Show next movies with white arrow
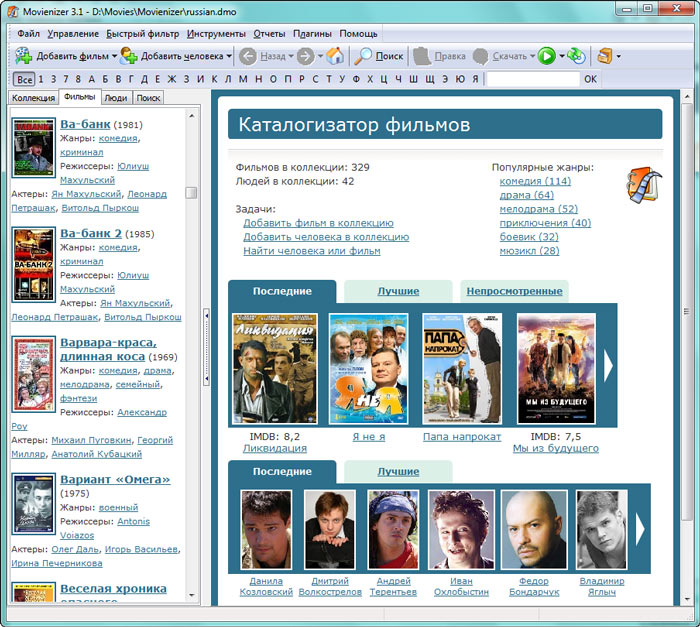 608,366
